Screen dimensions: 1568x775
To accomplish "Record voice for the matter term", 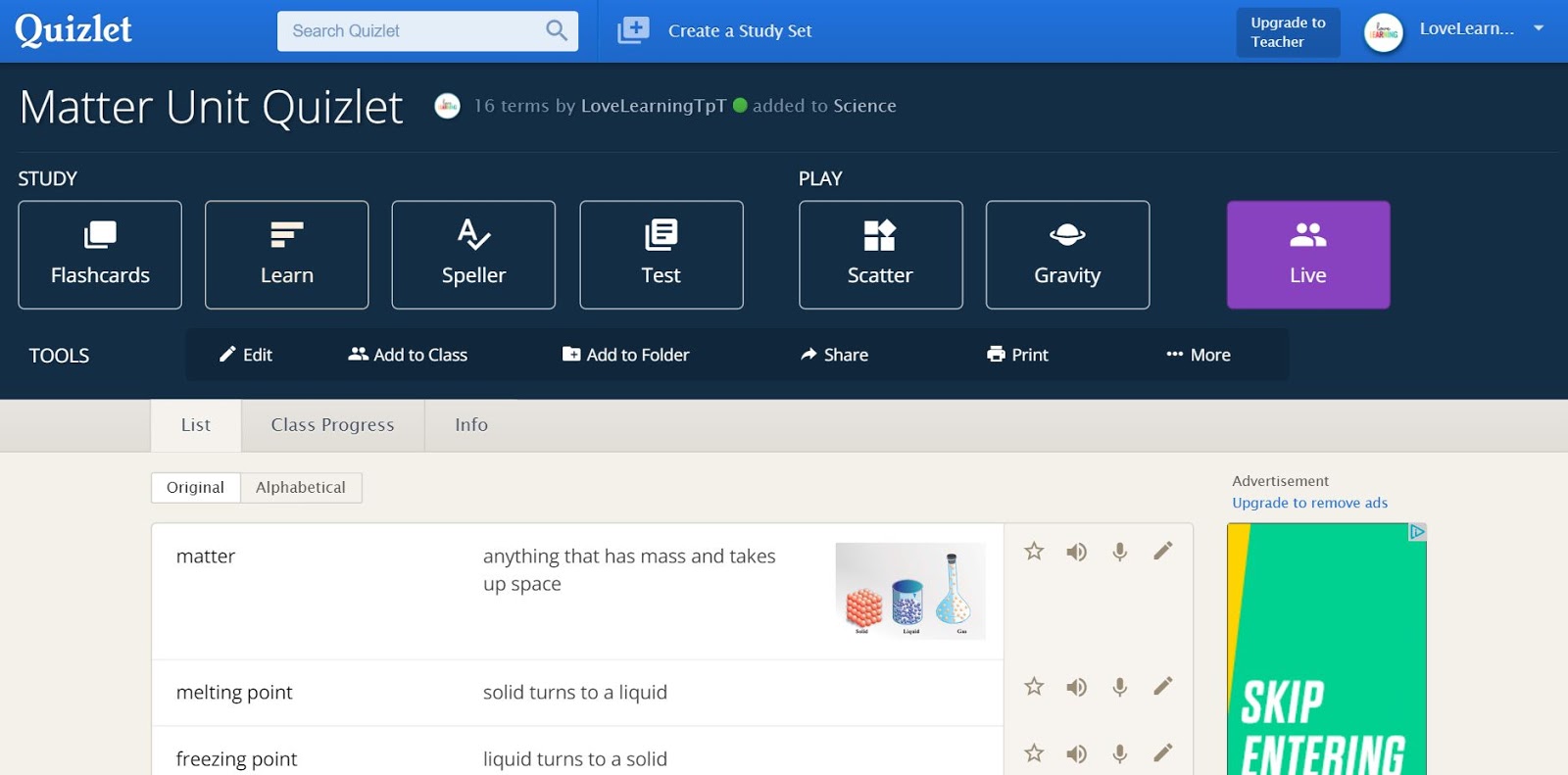I will (x=1120, y=552).
